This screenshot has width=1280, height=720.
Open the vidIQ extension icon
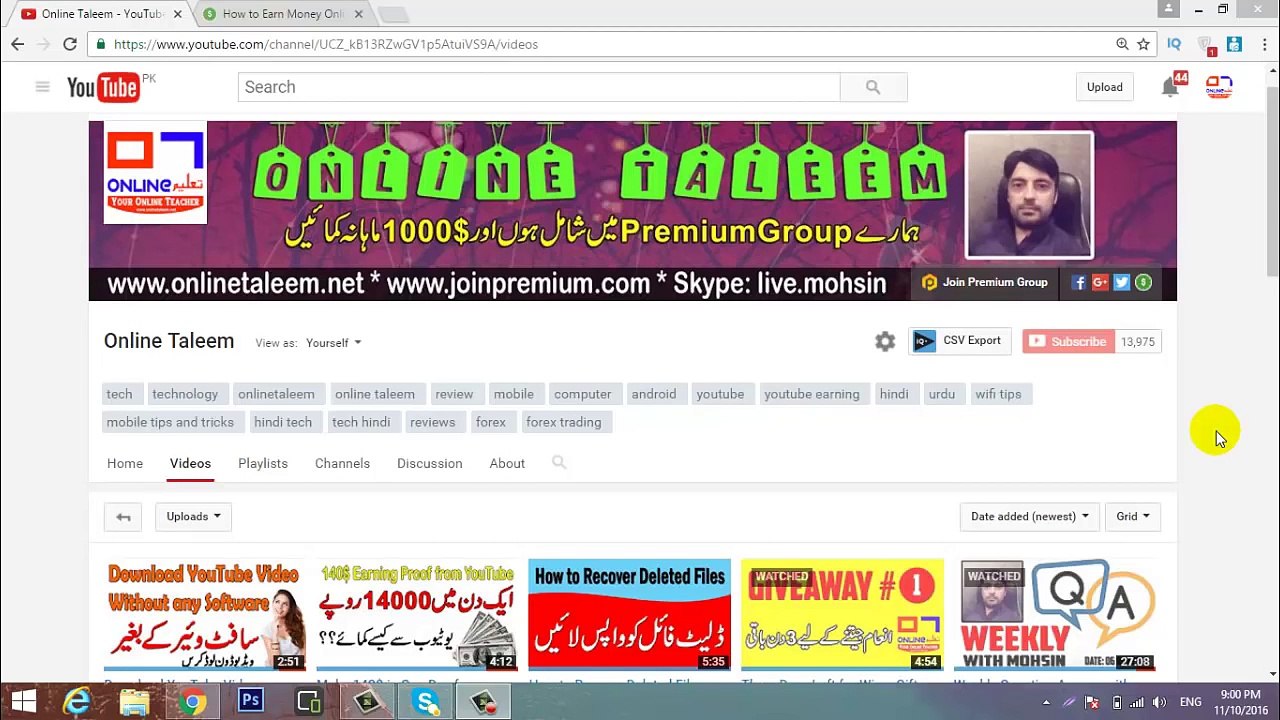pos(1174,44)
